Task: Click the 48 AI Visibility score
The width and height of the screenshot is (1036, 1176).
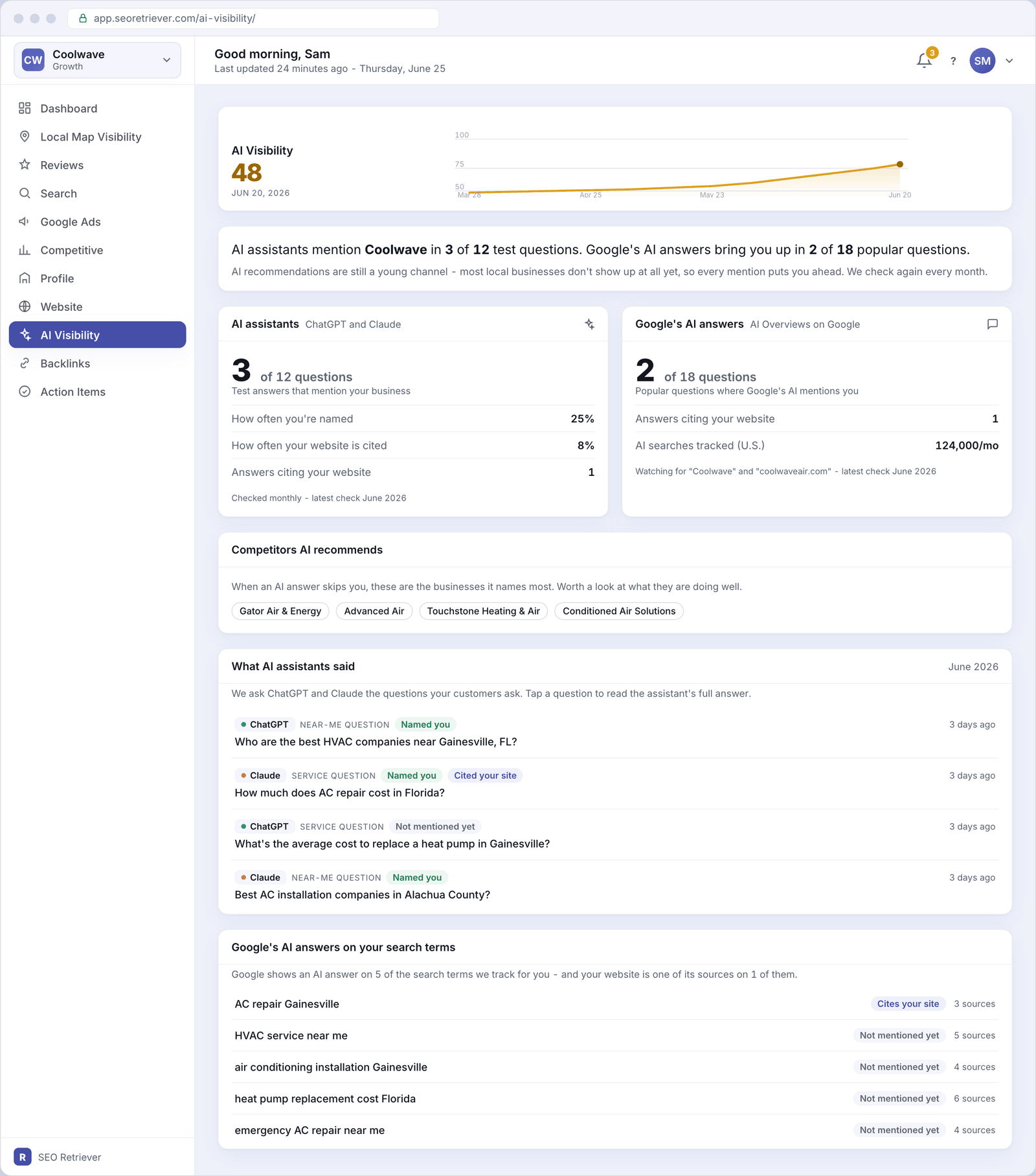Action: 247,172
